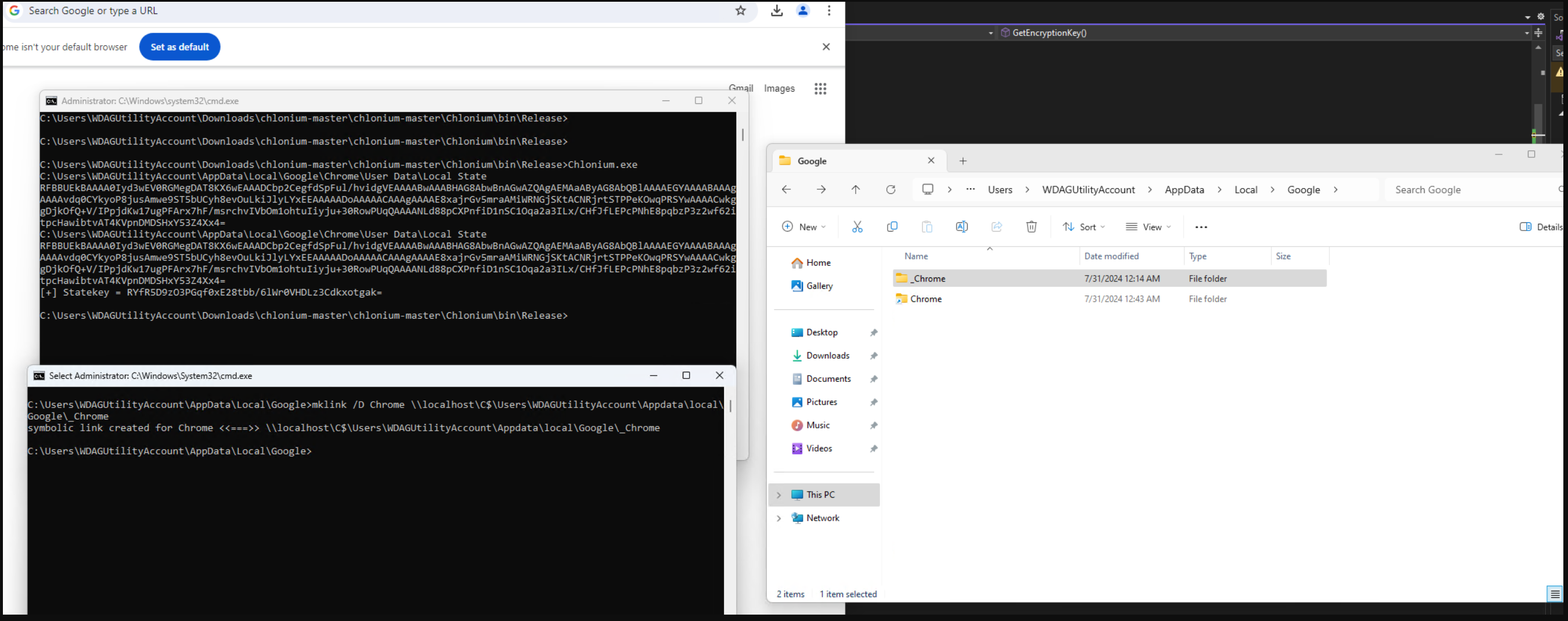Bookmark page with the star icon
Screen dimensions: 1568x621
point(740,11)
